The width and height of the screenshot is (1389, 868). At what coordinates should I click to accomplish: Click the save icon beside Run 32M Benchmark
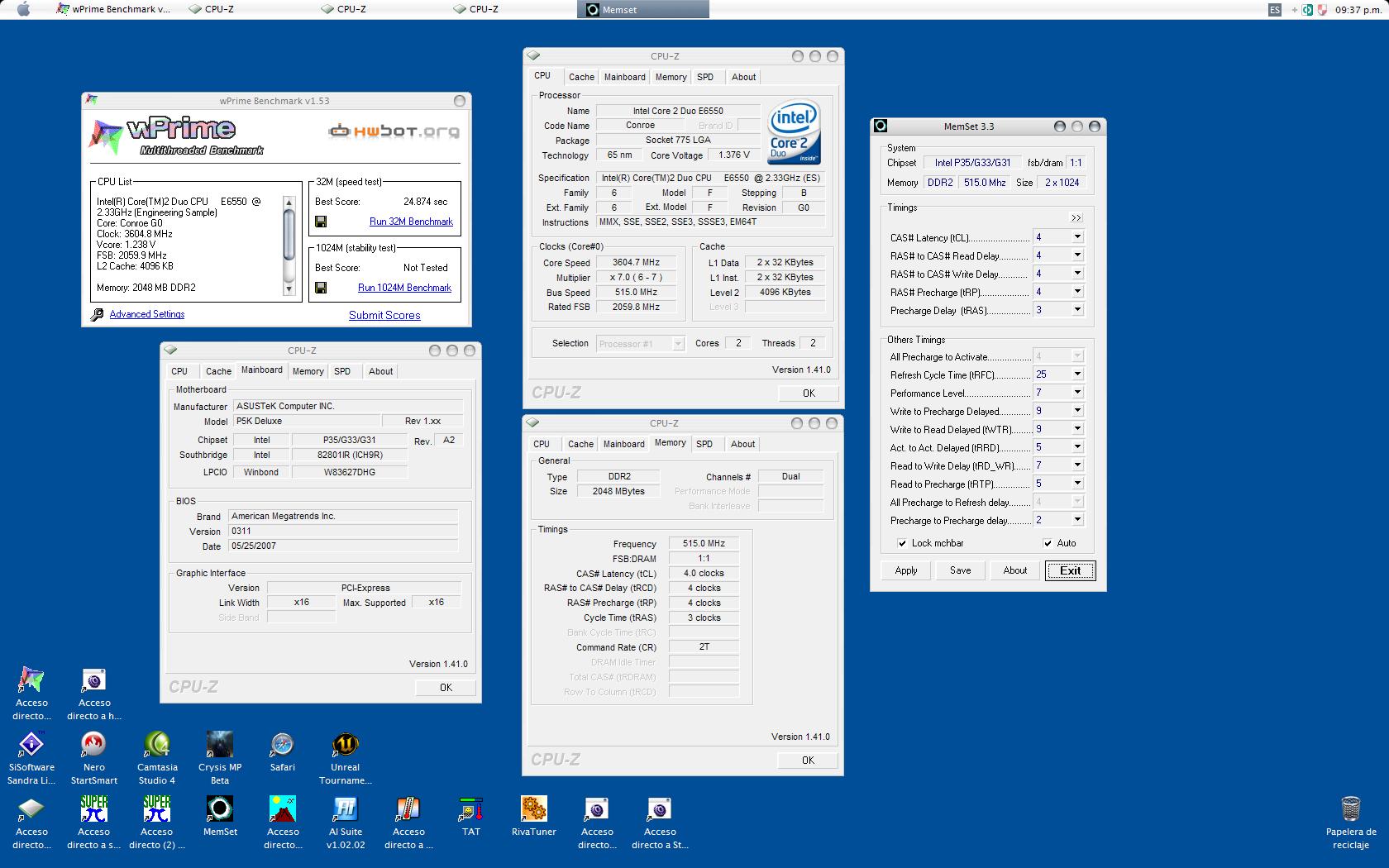pos(321,222)
